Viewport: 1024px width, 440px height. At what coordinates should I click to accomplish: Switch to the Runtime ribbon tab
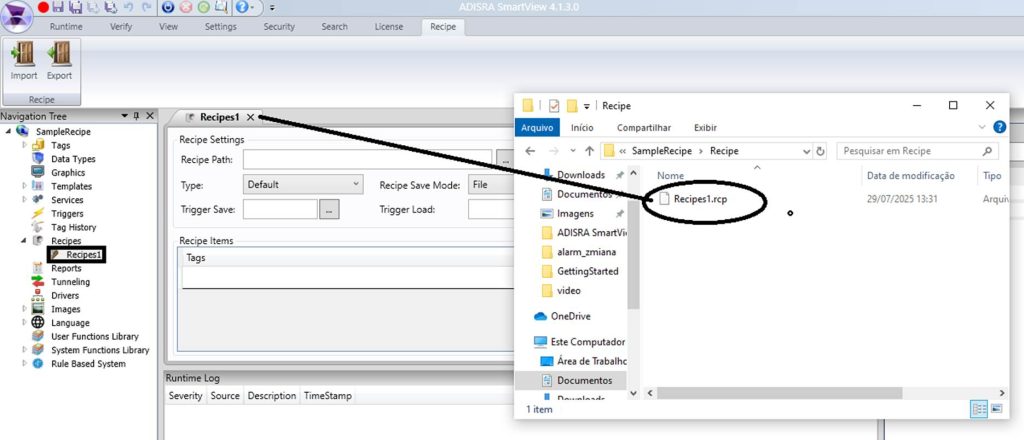pyautogui.click(x=66, y=26)
